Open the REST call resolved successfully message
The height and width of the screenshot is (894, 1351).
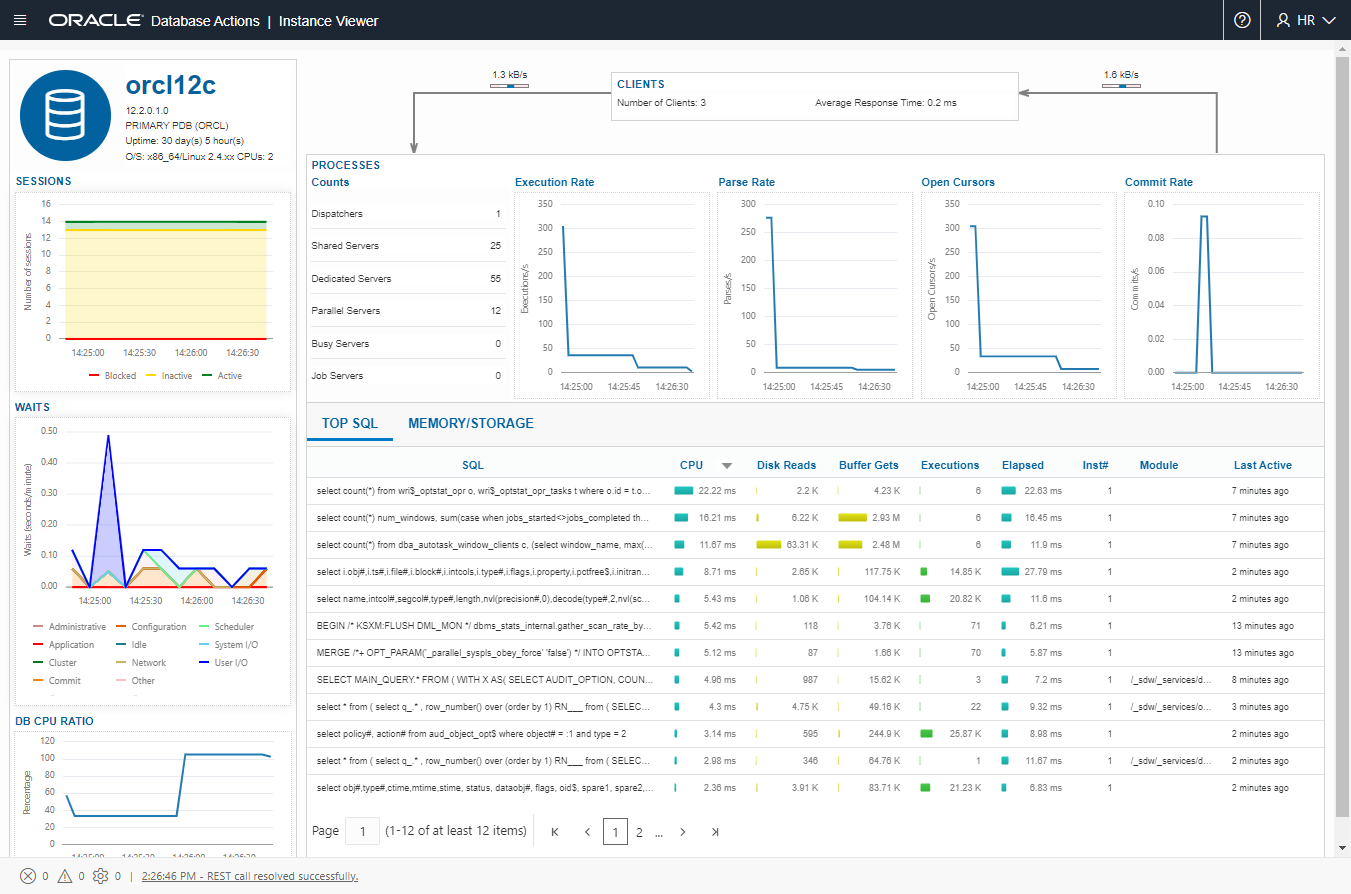click(x=250, y=876)
